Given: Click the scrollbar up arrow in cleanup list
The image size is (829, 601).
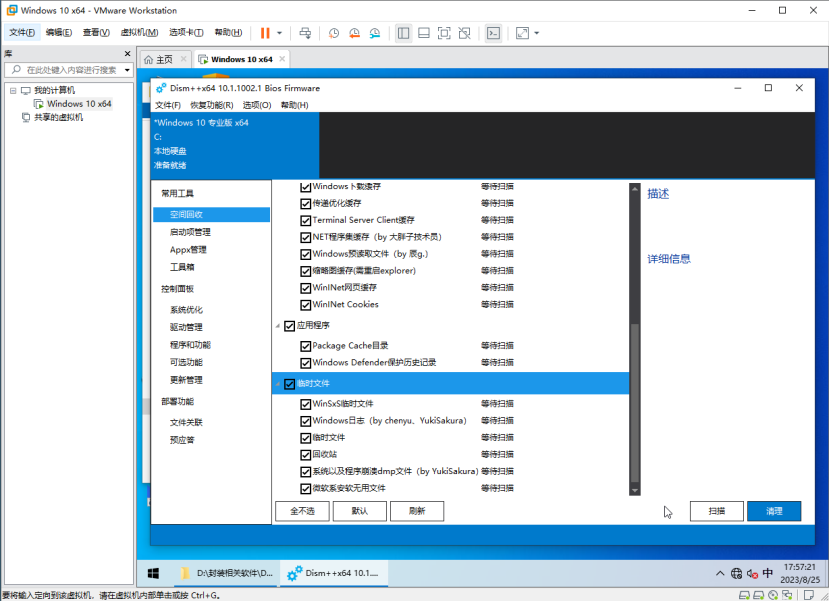Looking at the screenshot, I should point(635,188).
